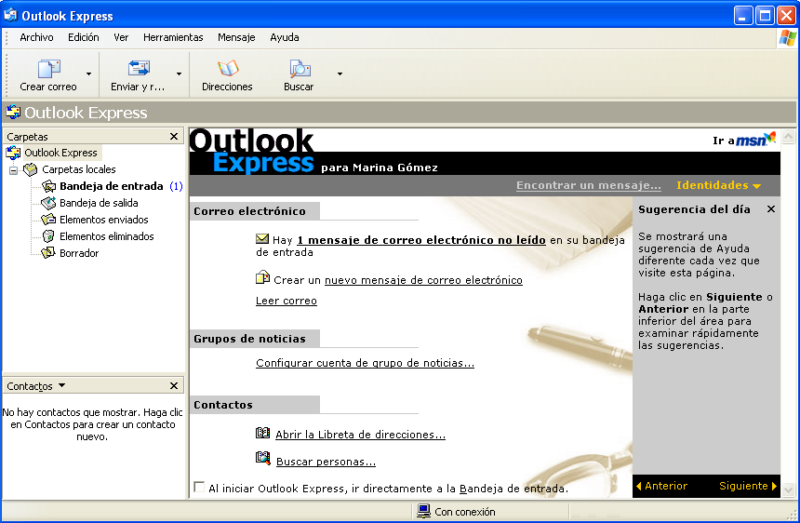Open the Buscar dropdown arrow

(x=340, y=74)
